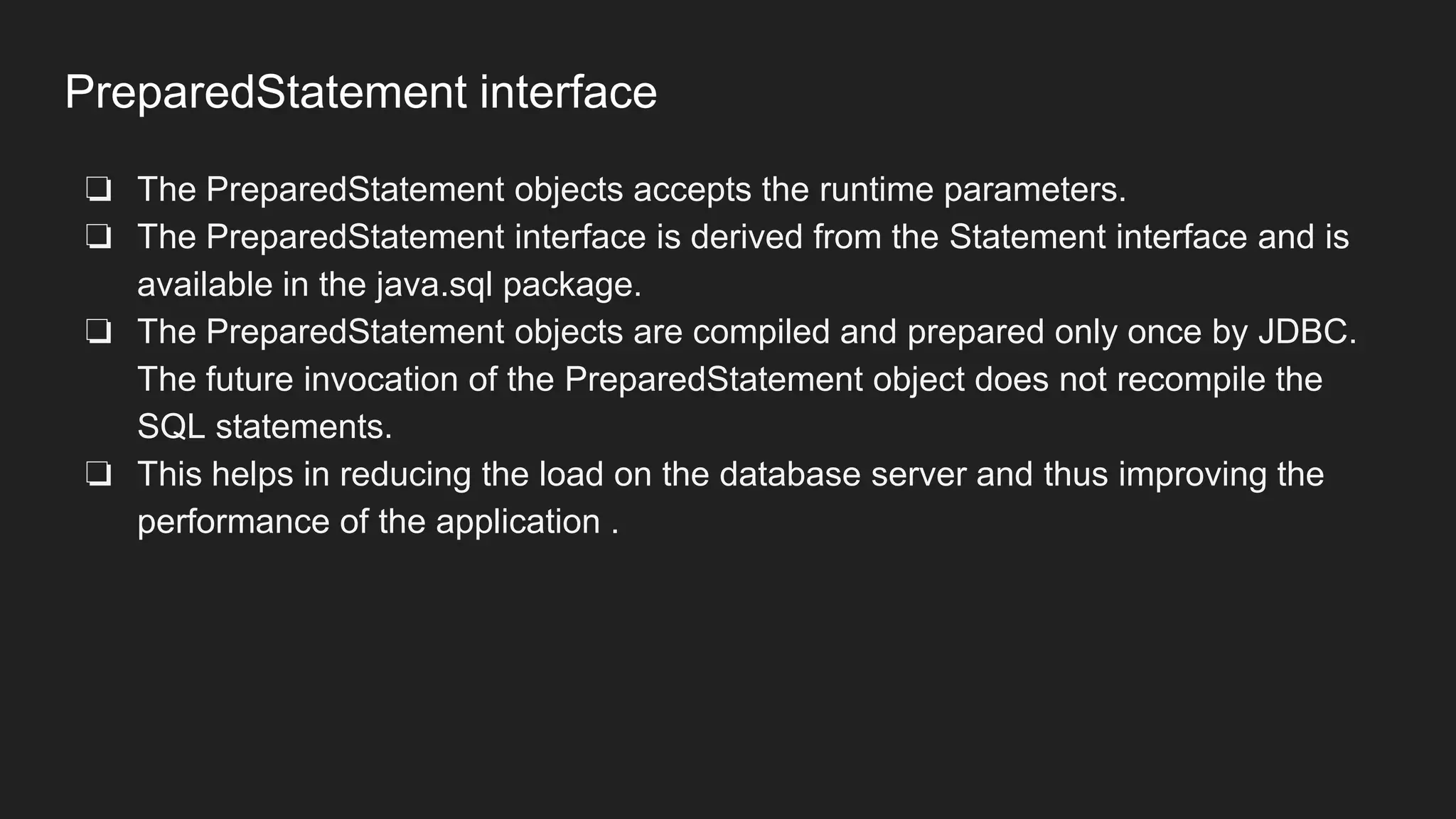The image size is (1456, 819).
Task: Click the bullet box beside 'This helps in reducing'
Action: [98, 474]
